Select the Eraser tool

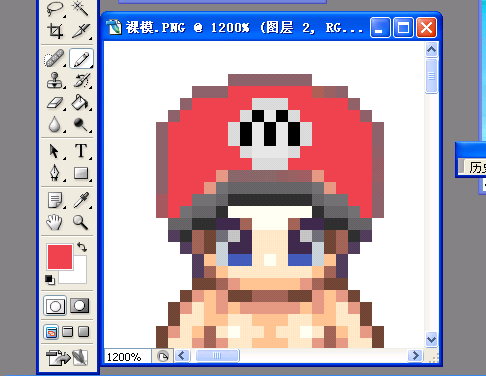(55, 103)
